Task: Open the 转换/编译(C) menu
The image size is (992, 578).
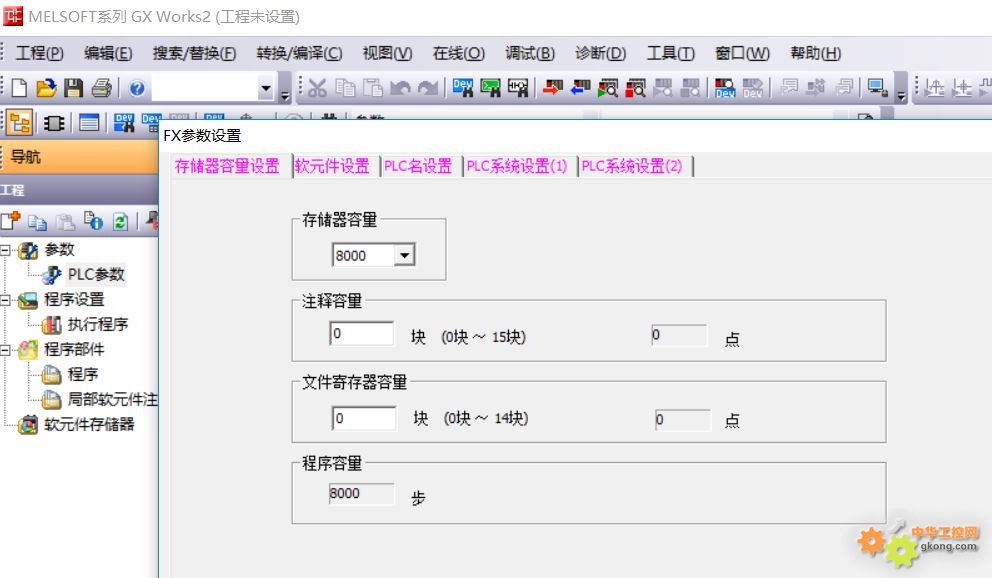Action: coord(299,53)
